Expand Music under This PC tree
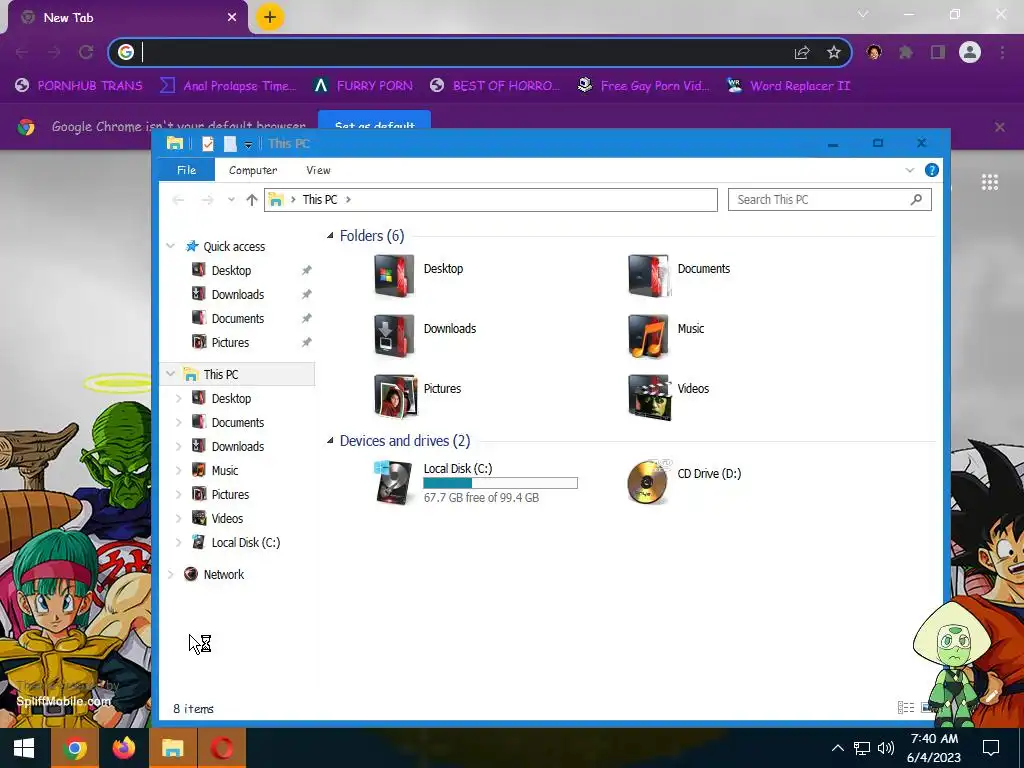 click(178, 471)
